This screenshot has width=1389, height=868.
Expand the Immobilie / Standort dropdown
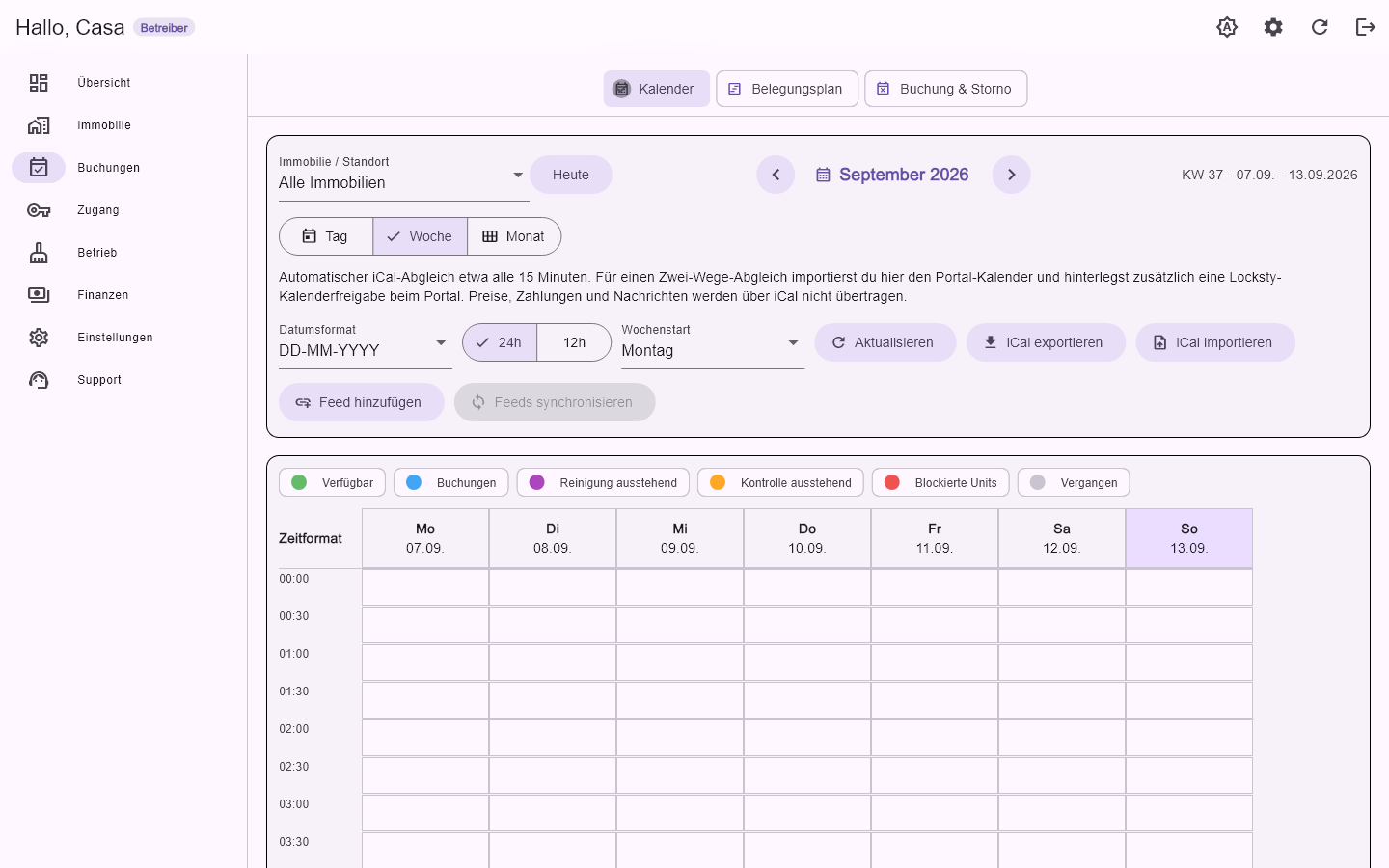tap(404, 175)
